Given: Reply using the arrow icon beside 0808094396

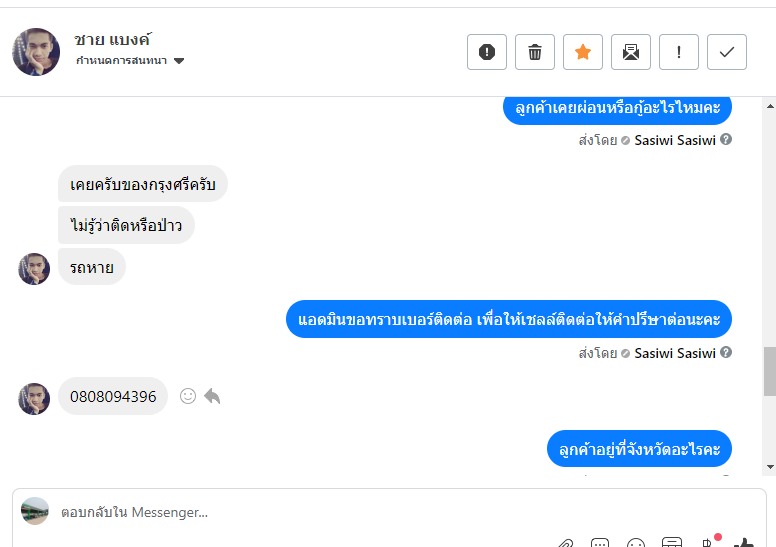Looking at the screenshot, I should [x=212, y=396].
